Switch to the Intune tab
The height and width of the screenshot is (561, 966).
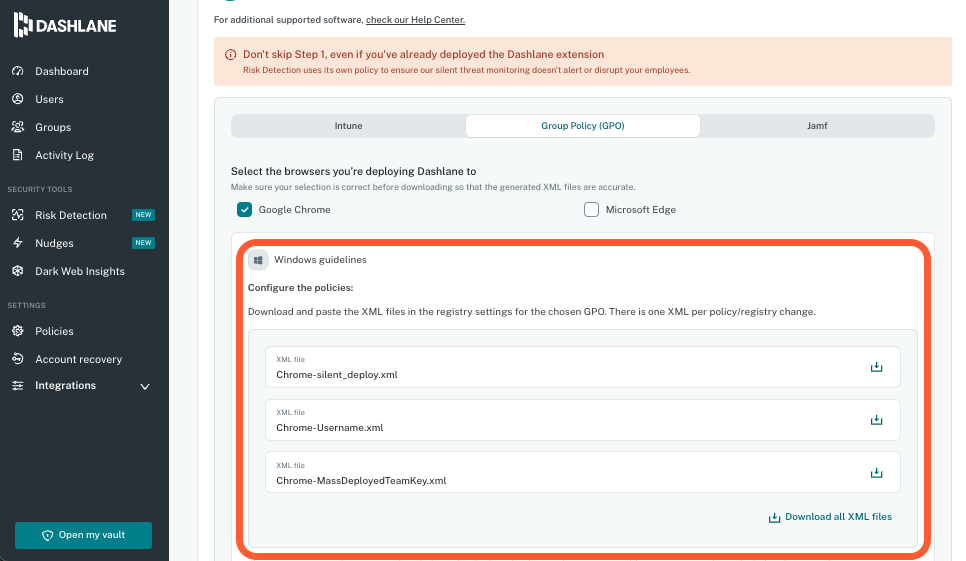[348, 126]
